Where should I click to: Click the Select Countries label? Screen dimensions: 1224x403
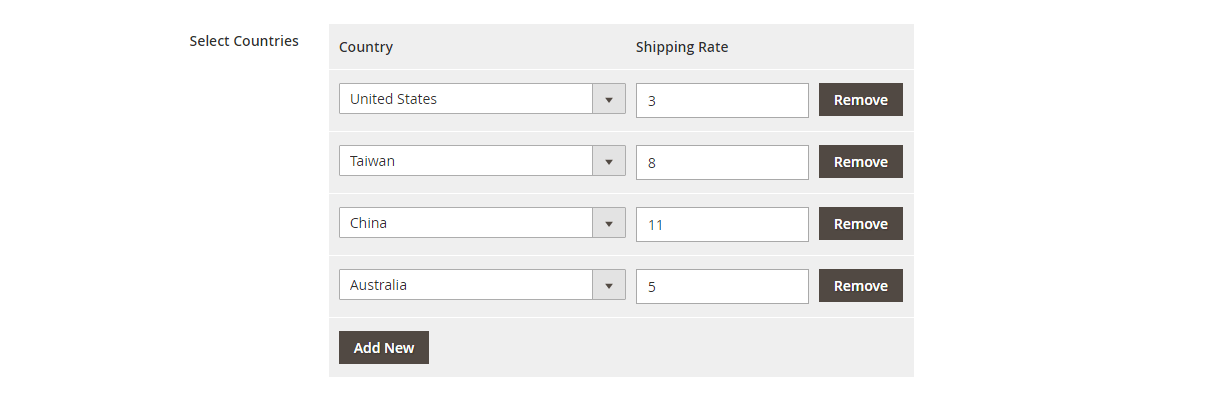244,41
